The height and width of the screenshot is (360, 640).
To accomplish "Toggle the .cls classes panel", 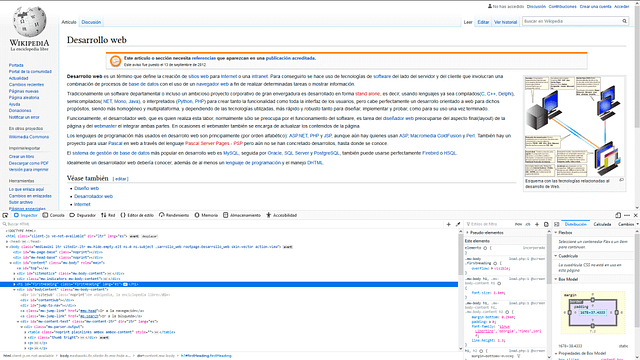I will [x=528, y=224].
